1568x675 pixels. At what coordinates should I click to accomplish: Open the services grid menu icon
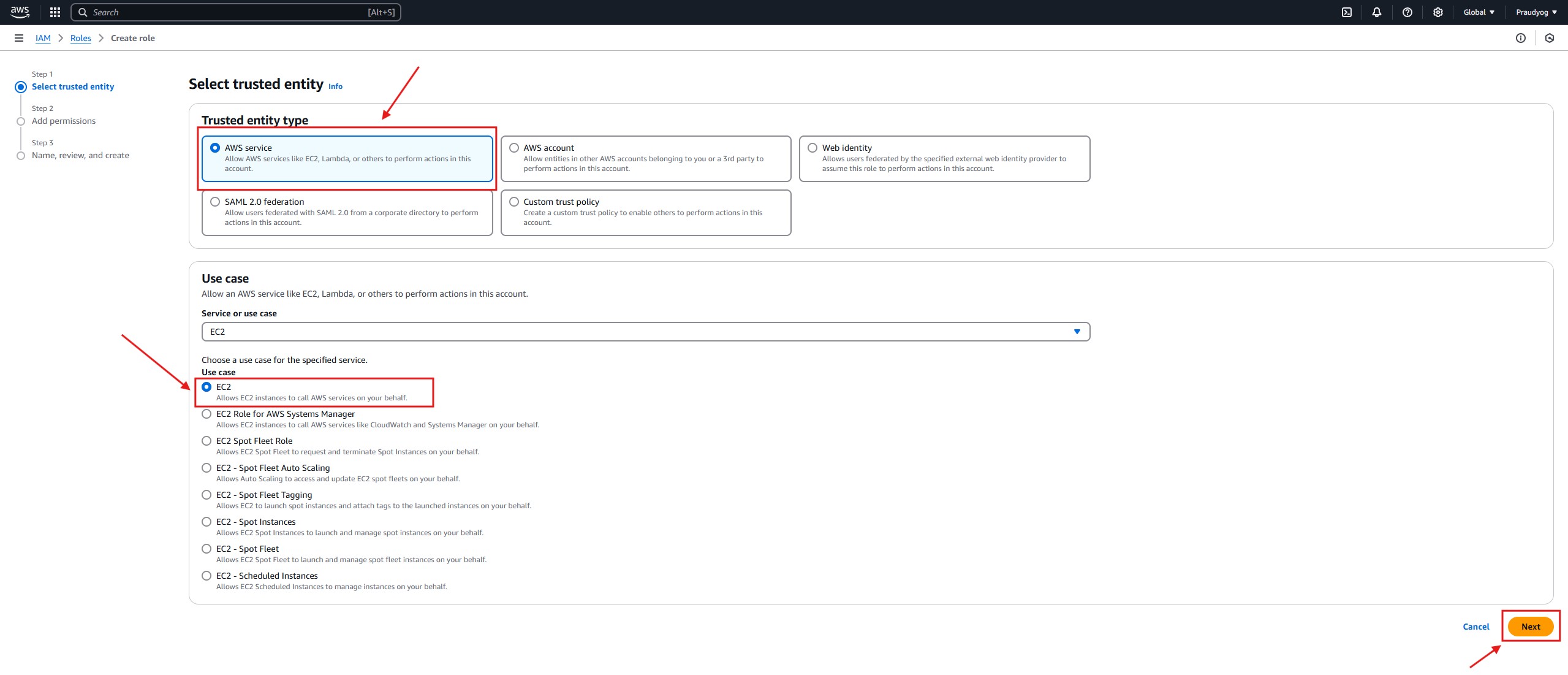pos(55,12)
